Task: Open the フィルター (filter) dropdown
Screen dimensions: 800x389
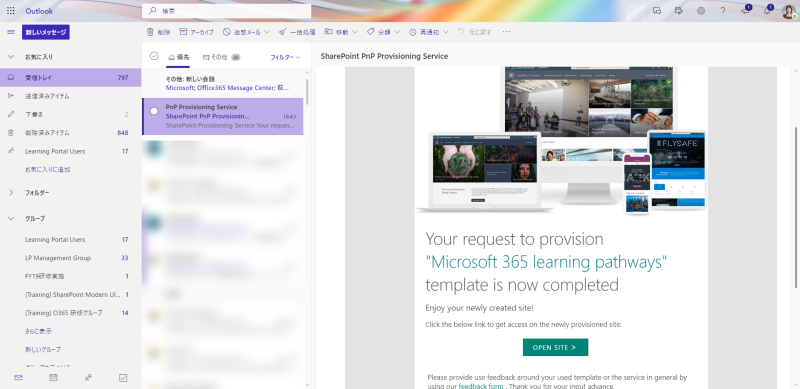Action: click(x=285, y=58)
